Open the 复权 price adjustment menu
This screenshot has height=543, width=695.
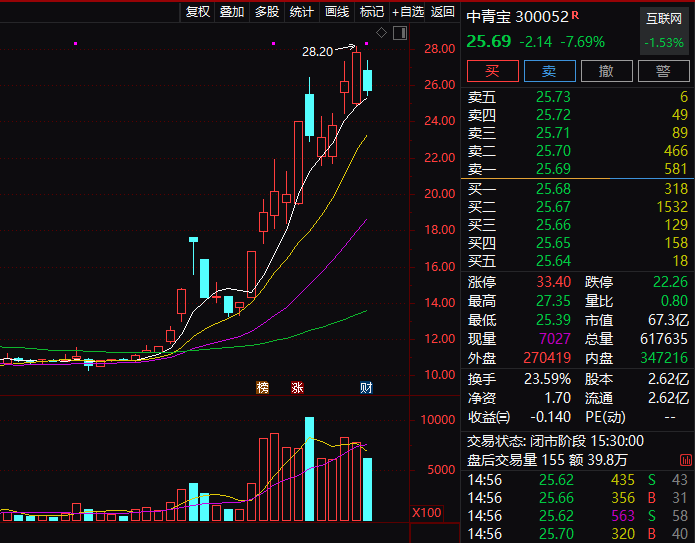pos(198,12)
